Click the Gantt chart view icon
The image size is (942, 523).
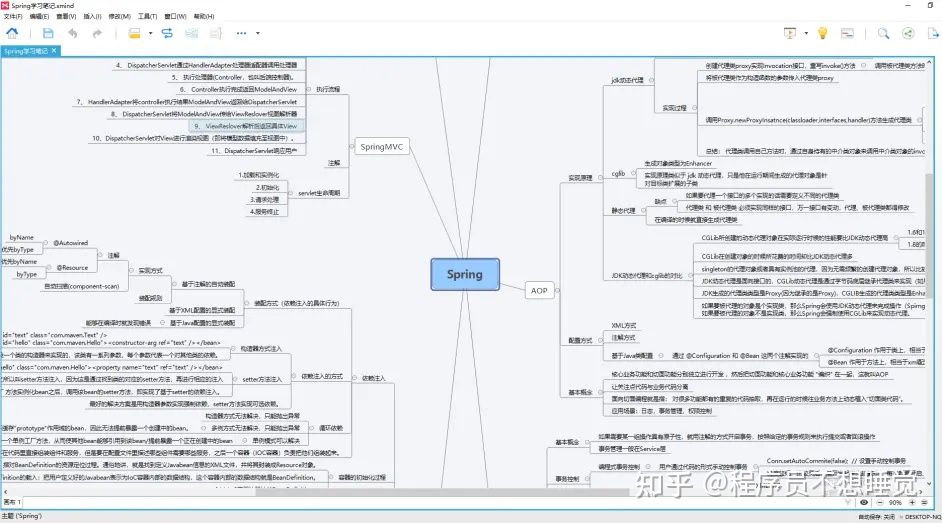847,33
